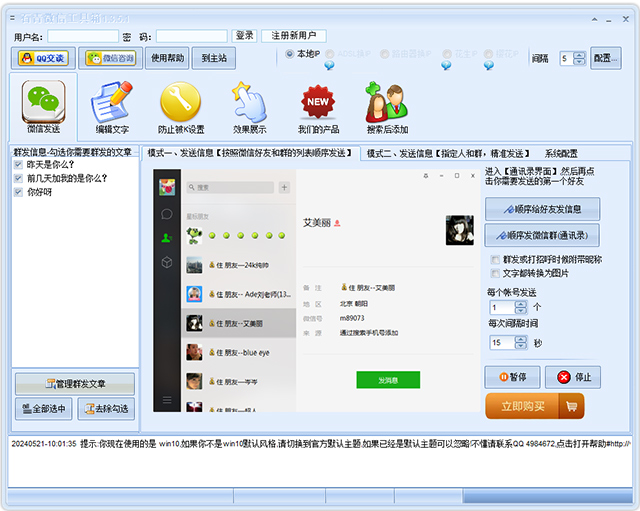The width and height of the screenshot is (640, 511).
Task: Adjust the 每次间隔时间 spinner arrows
Action: click(x=521, y=342)
